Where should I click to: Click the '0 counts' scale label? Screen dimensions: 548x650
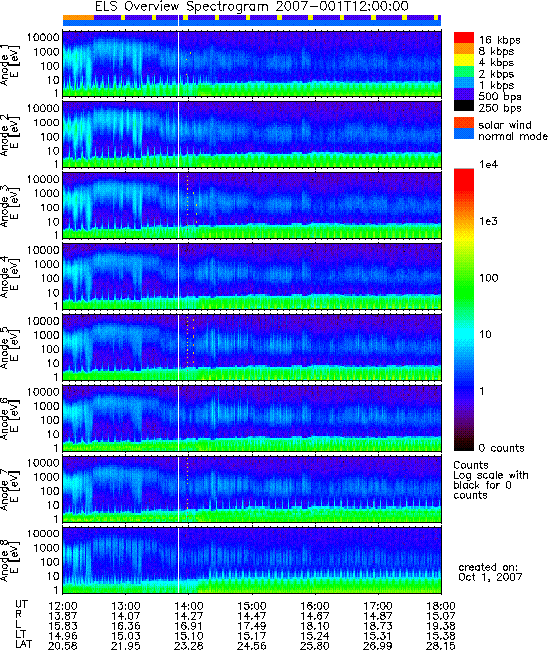[x=502, y=448]
